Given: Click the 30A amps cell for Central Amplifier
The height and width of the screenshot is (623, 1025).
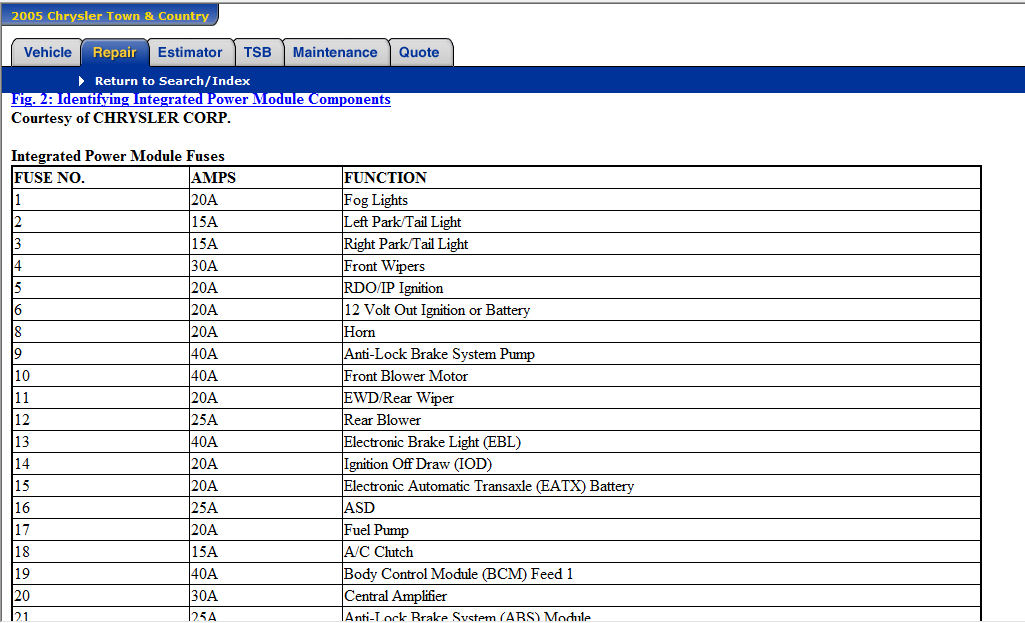Looking at the screenshot, I should tap(265, 596).
